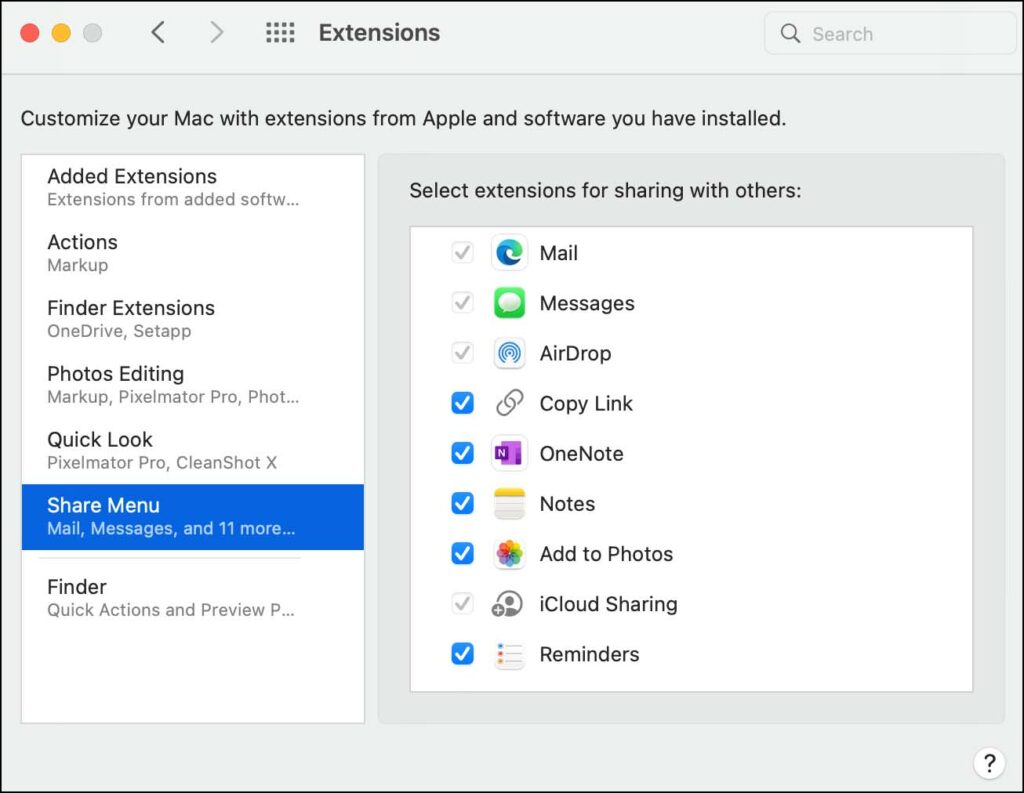Click the Reminders list icon
Viewport: 1024px width, 793px height.
click(x=509, y=654)
